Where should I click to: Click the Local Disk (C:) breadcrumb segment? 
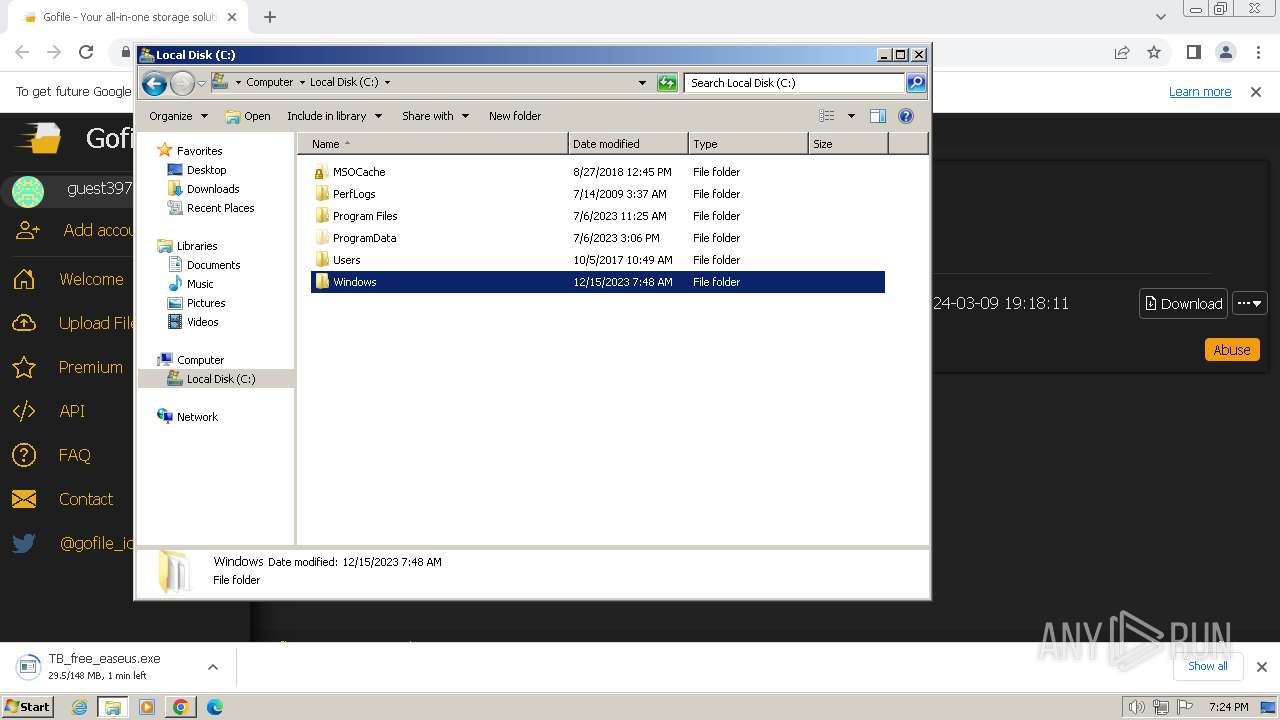344,83
